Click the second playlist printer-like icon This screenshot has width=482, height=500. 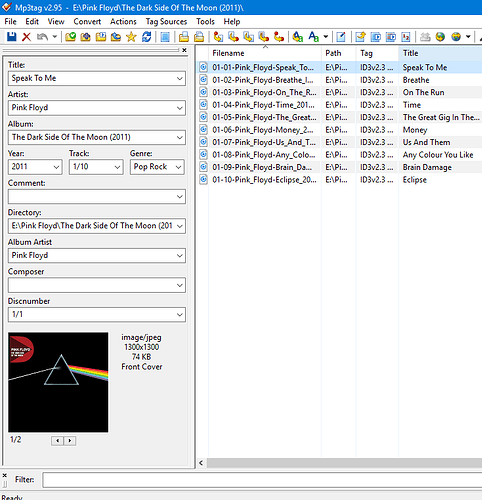199,37
